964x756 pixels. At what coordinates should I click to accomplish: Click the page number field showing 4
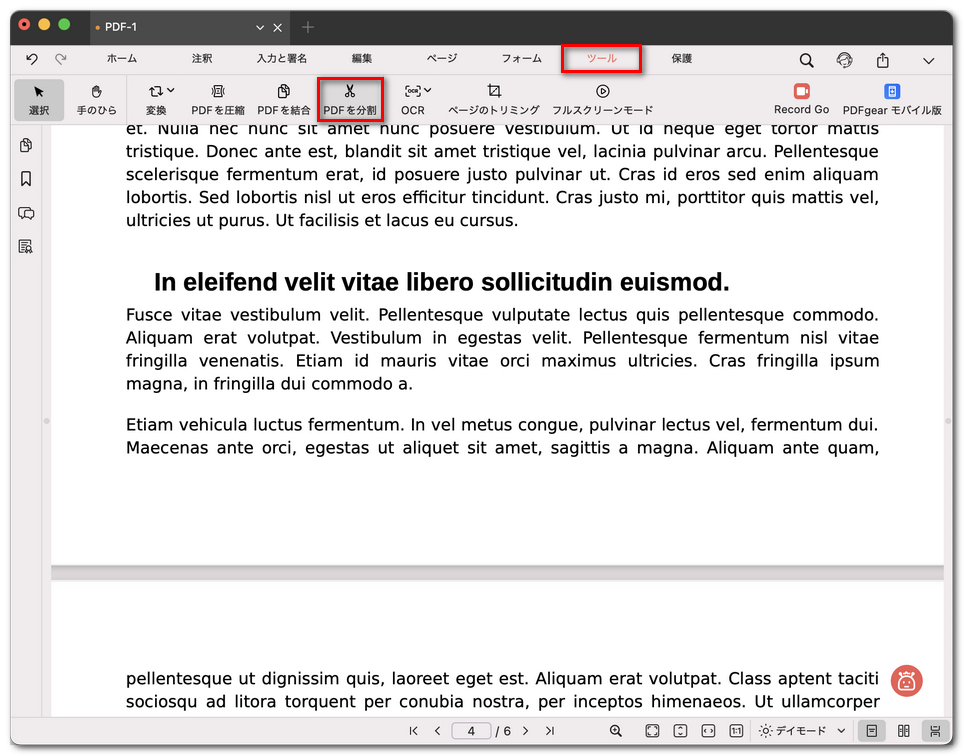tap(471, 731)
